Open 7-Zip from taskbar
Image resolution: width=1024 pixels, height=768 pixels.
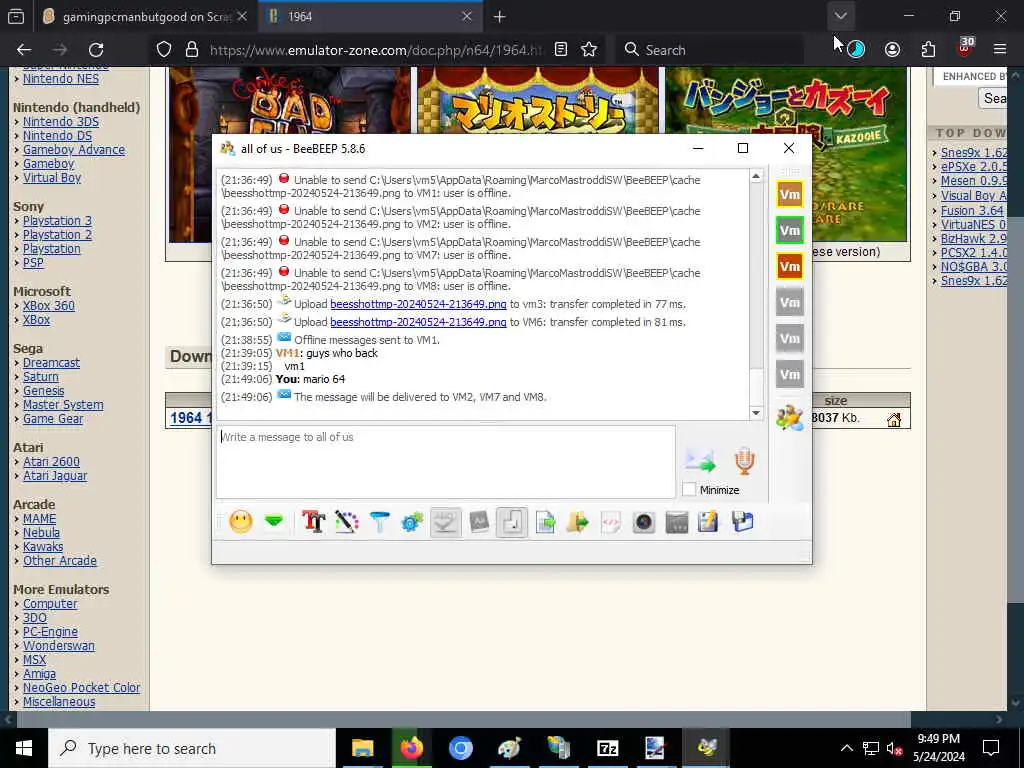607,748
